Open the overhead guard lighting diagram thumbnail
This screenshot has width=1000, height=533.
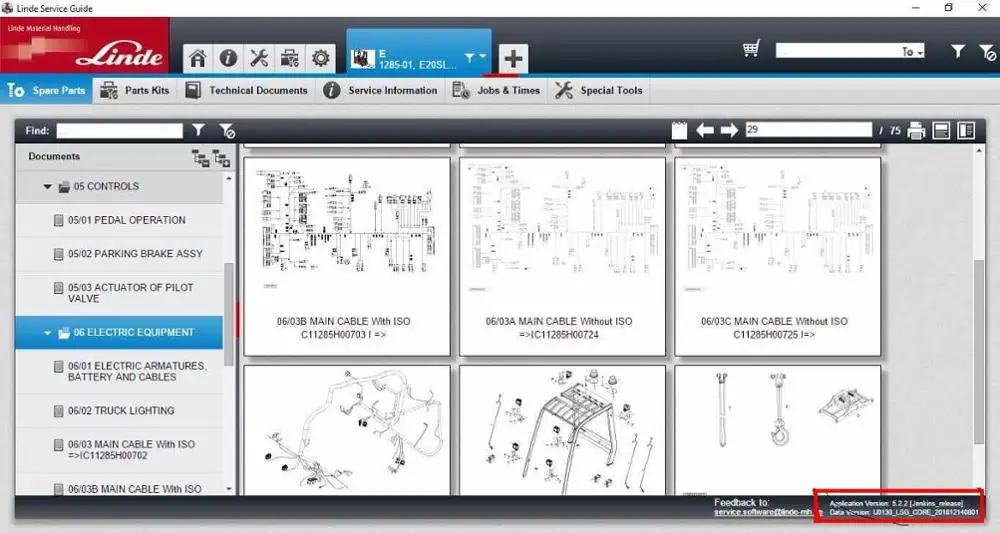[x=562, y=430]
